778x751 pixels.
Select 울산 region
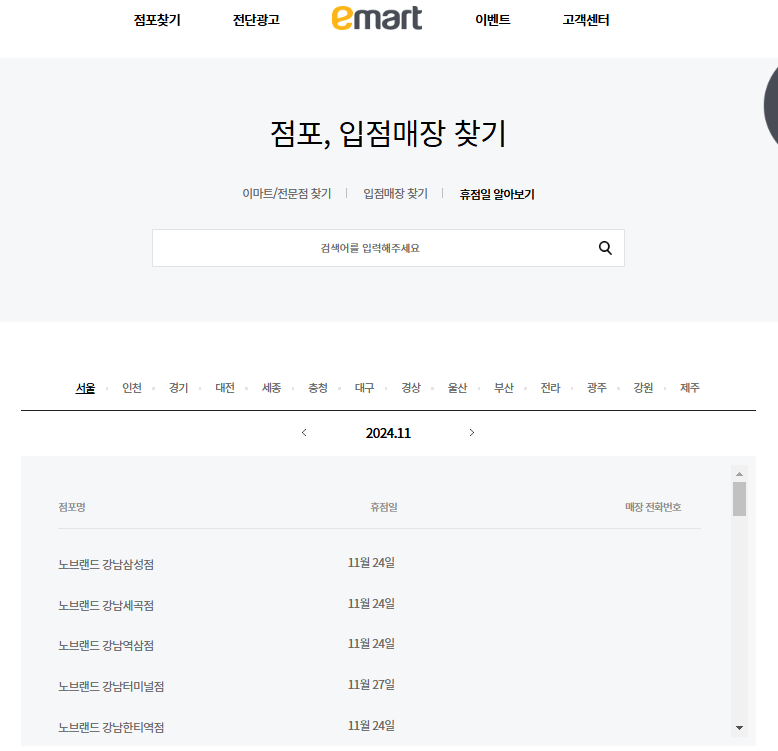[x=457, y=388]
